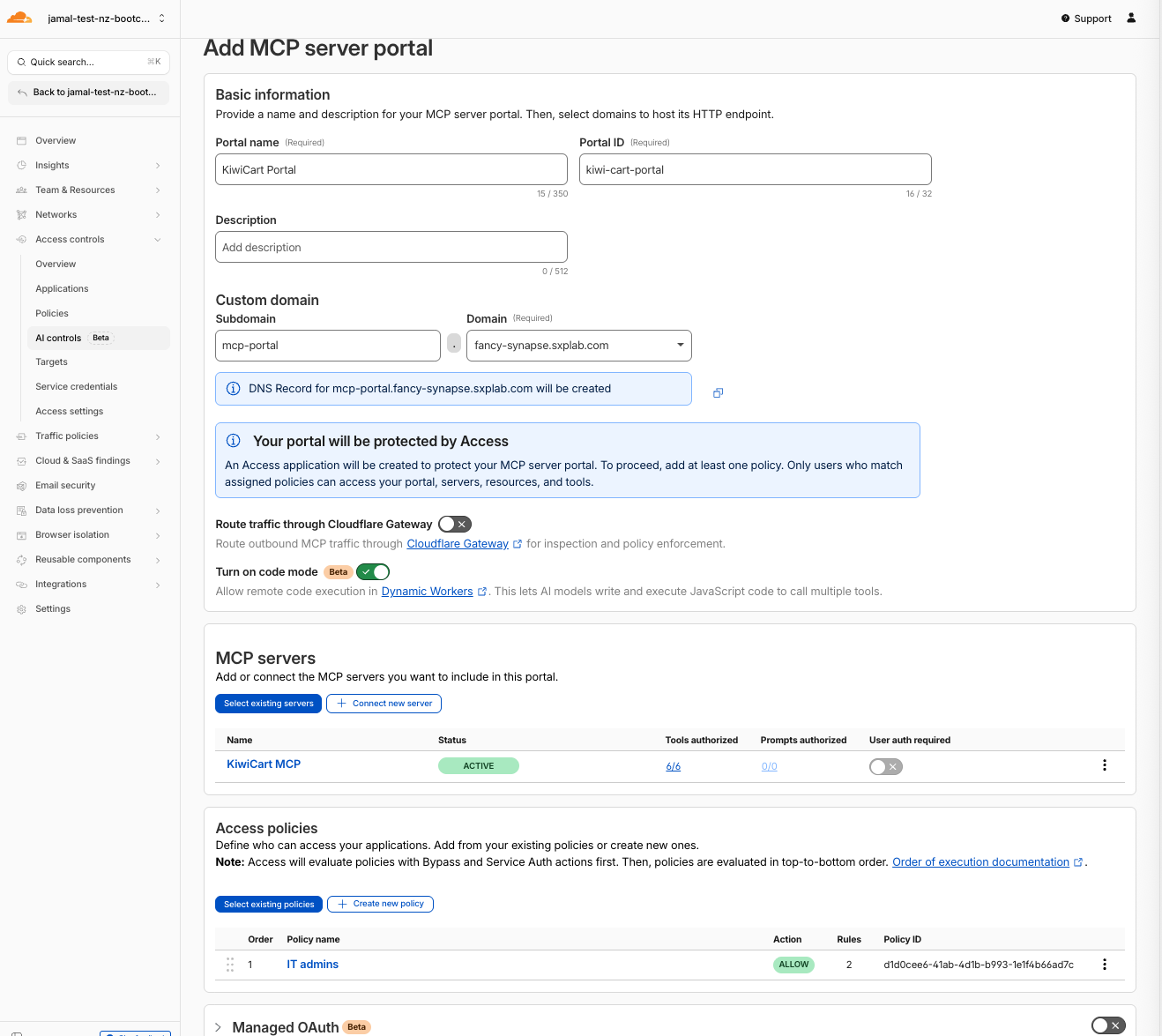This screenshot has height=1036, width=1162.
Task: Click the Data loss prevention icon
Action: click(x=22, y=511)
